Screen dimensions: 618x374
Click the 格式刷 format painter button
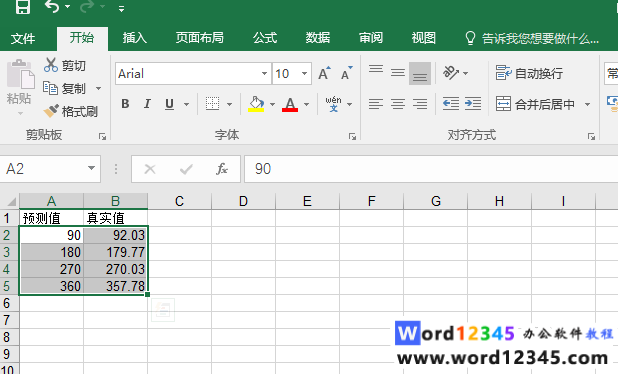(70, 112)
